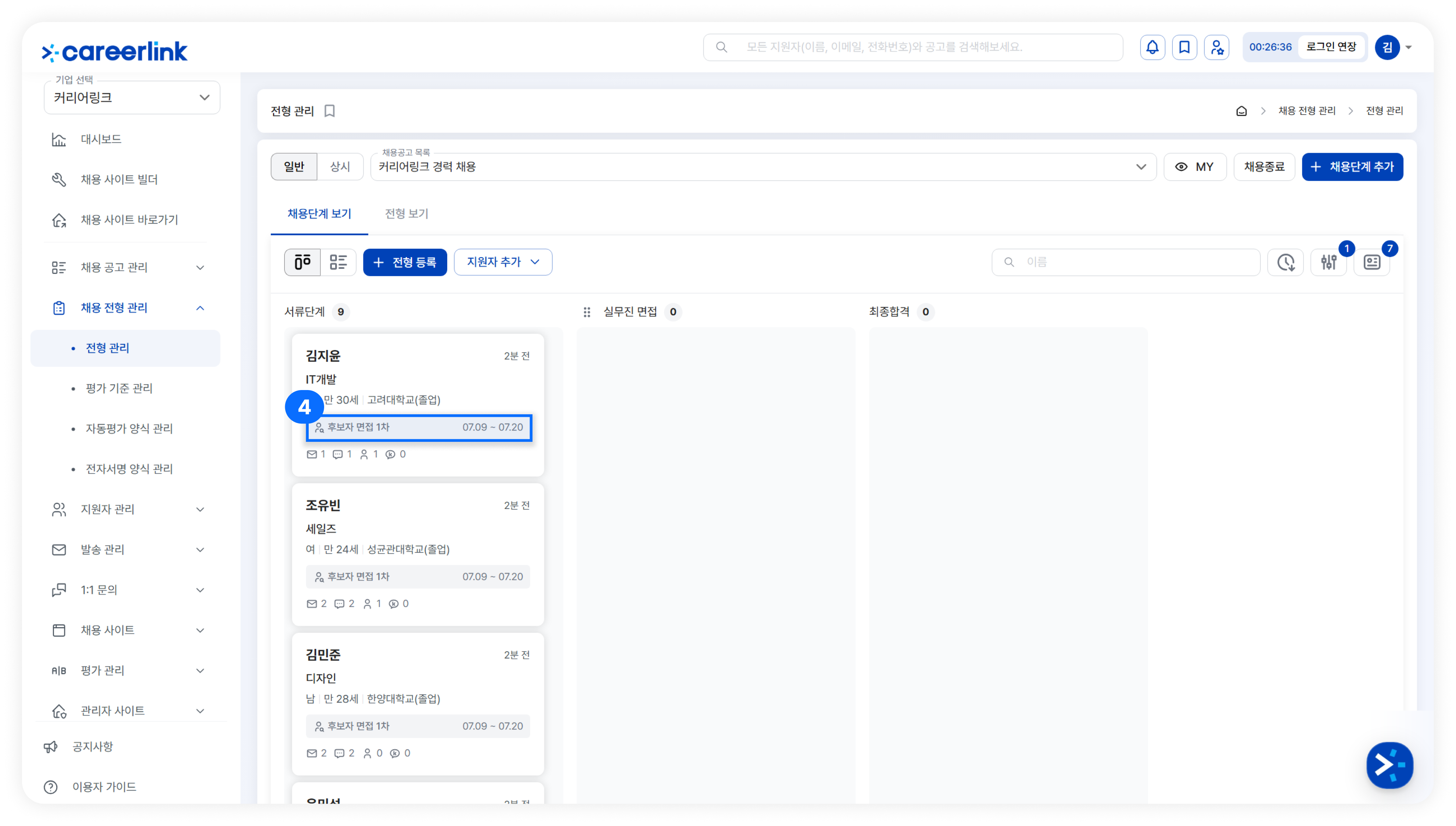Image resolution: width=1456 pixels, height=826 pixels.
Task: Open the card display settings icon
Action: point(1371,262)
